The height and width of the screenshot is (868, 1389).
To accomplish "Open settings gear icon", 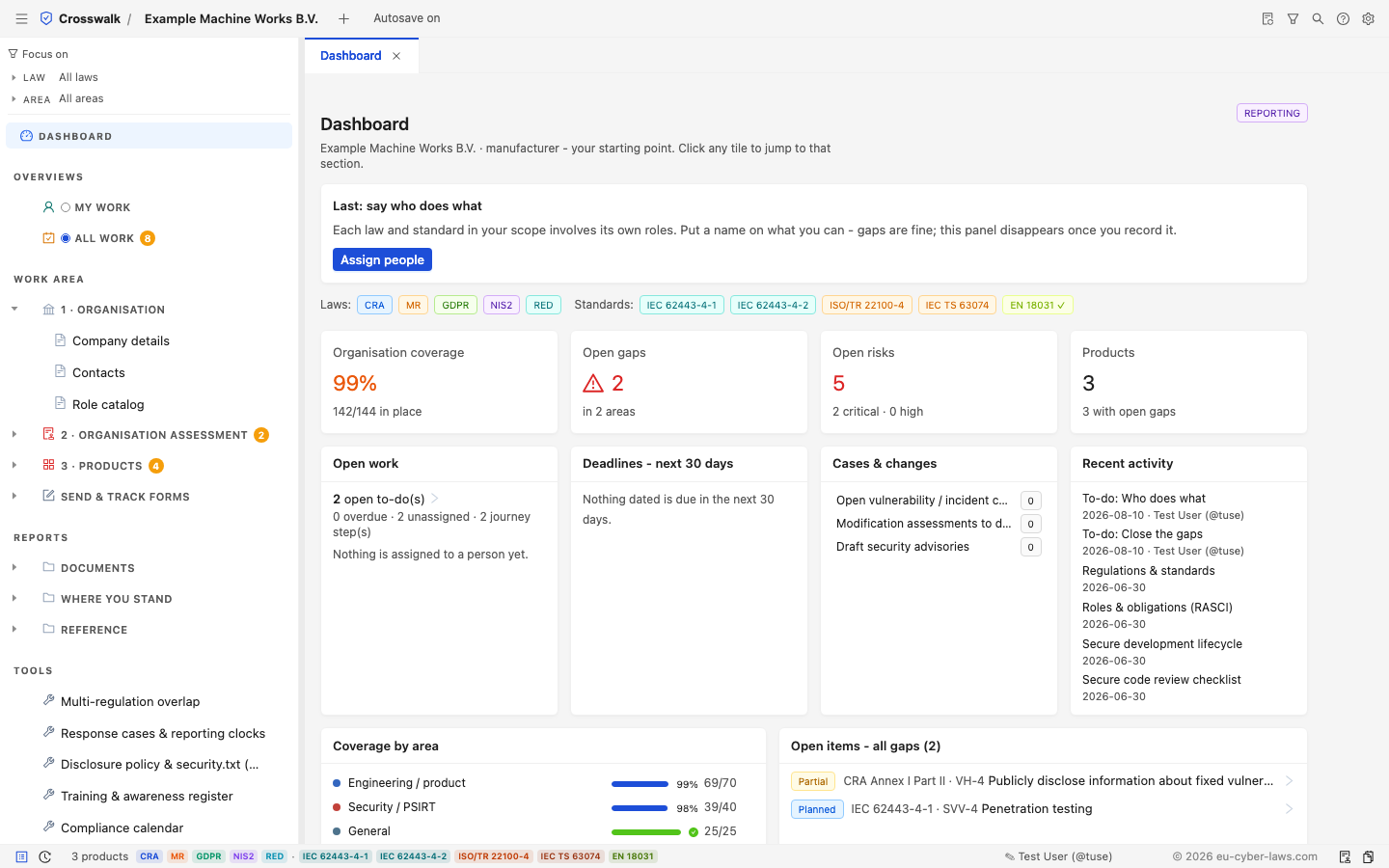I will click(1368, 18).
